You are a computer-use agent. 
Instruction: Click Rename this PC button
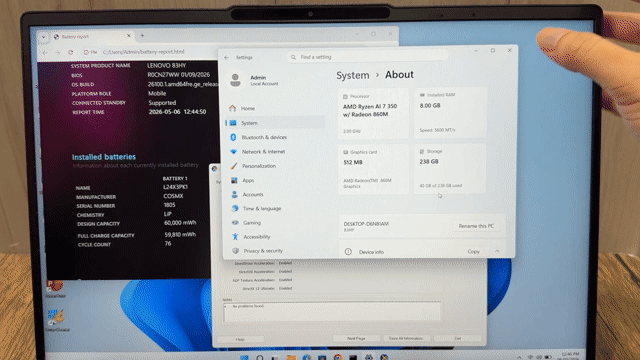point(476,226)
